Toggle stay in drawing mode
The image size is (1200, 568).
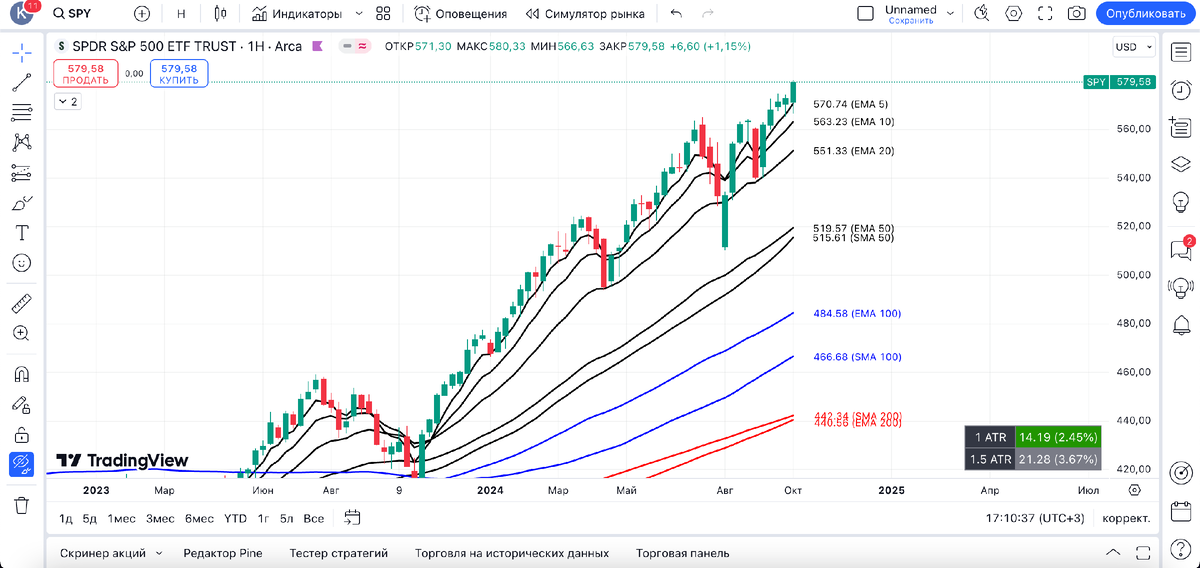tap(21, 404)
